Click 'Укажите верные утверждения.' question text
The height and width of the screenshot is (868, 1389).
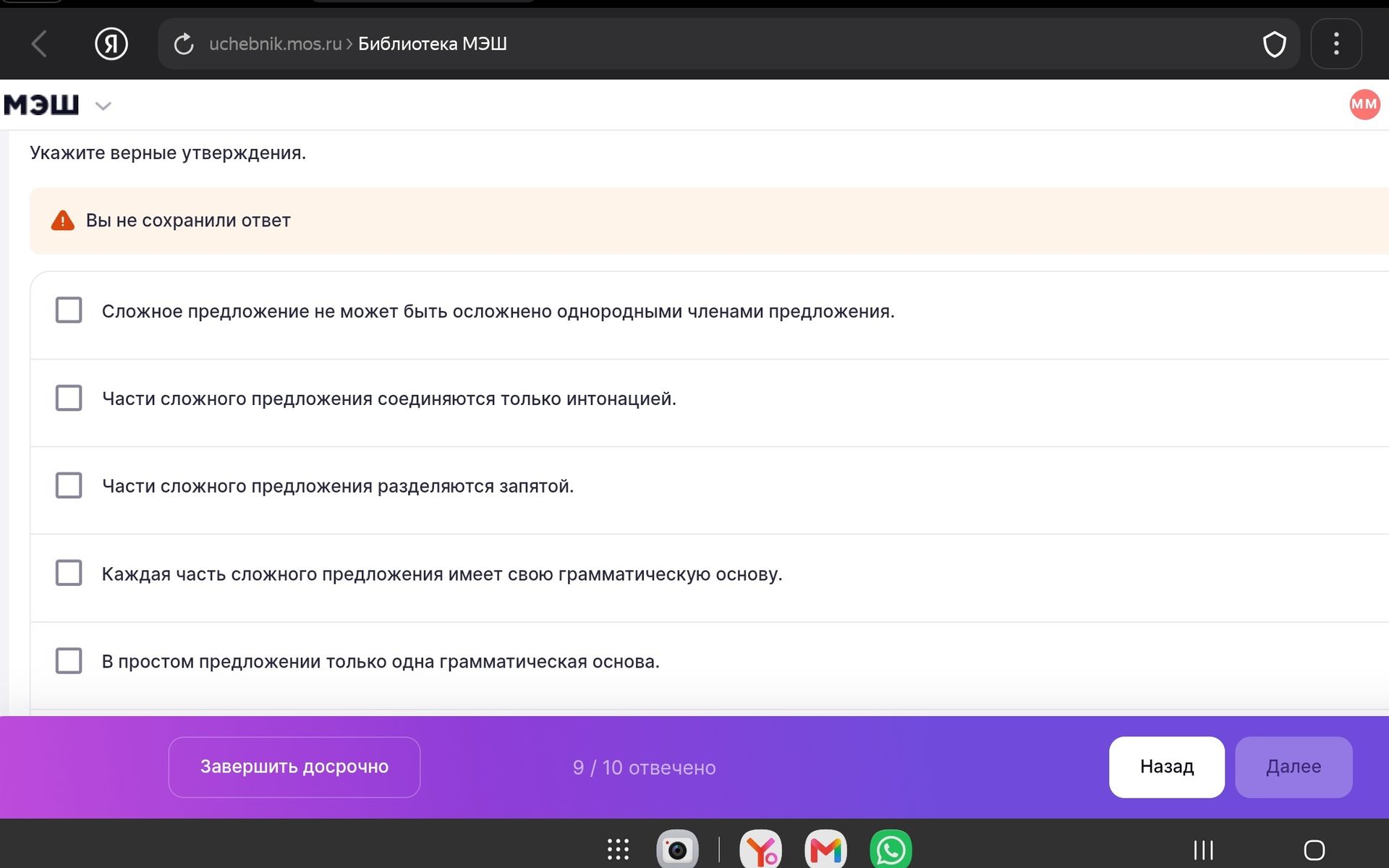168,153
